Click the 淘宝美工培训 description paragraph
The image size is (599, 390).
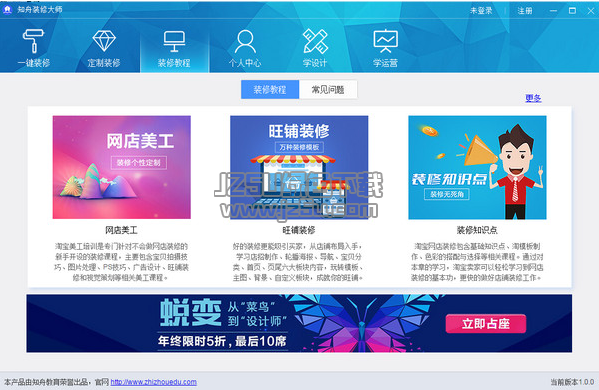[x=121, y=262]
